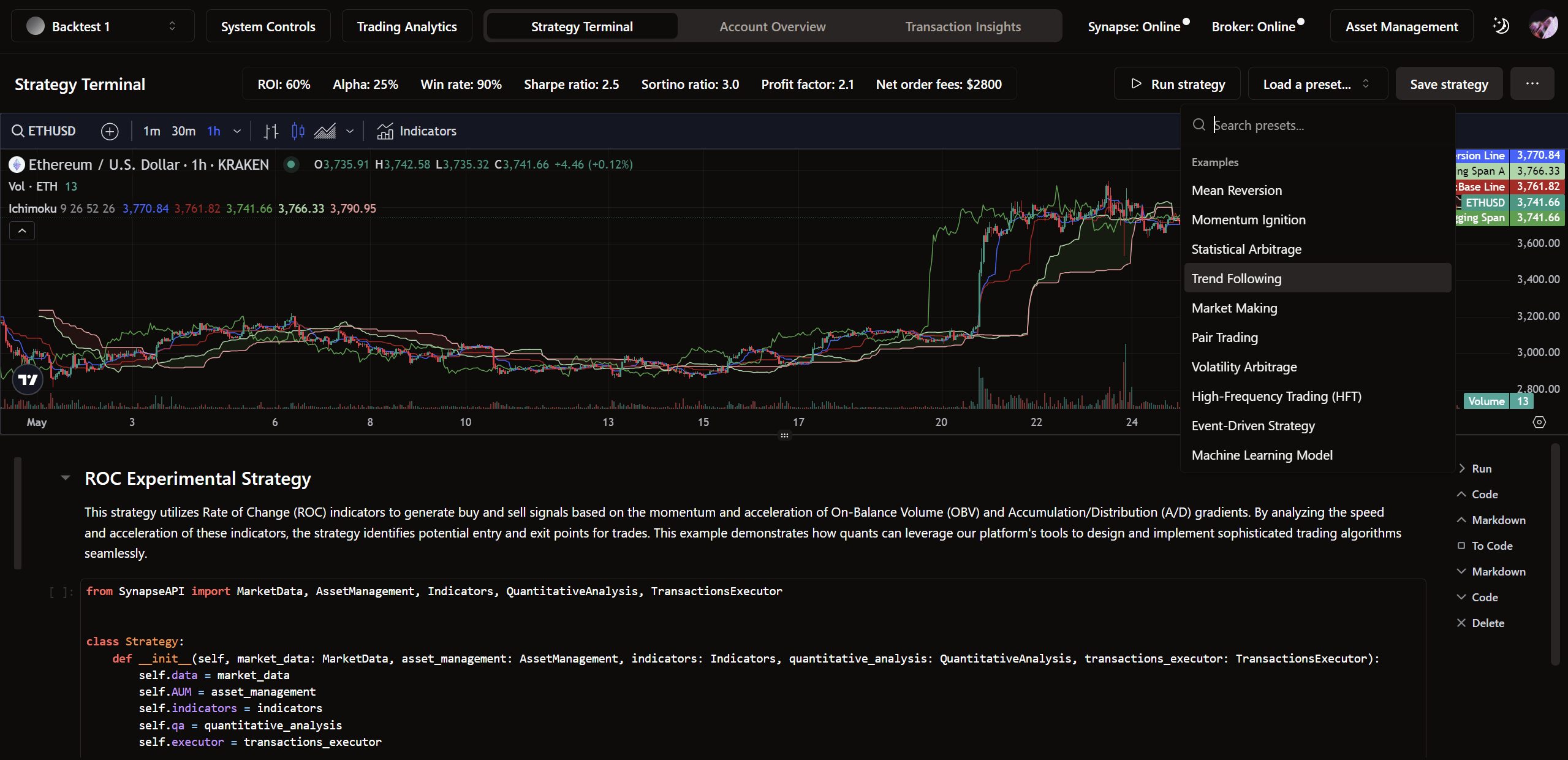Image resolution: width=1568 pixels, height=760 pixels.
Task: Select the area chart style icon
Action: [325, 131]
